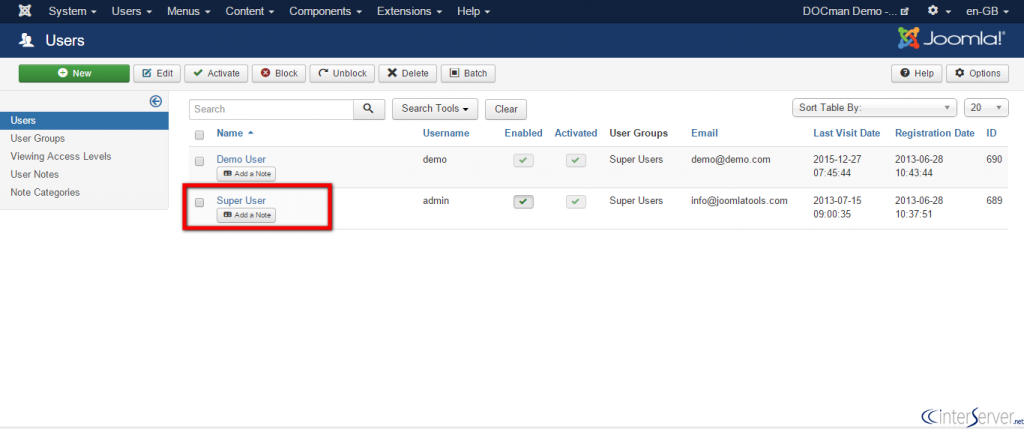The image size is (1024, 429).
Task: Focus the Search input field
Action: pyautogui.click(x=272, y=109)
